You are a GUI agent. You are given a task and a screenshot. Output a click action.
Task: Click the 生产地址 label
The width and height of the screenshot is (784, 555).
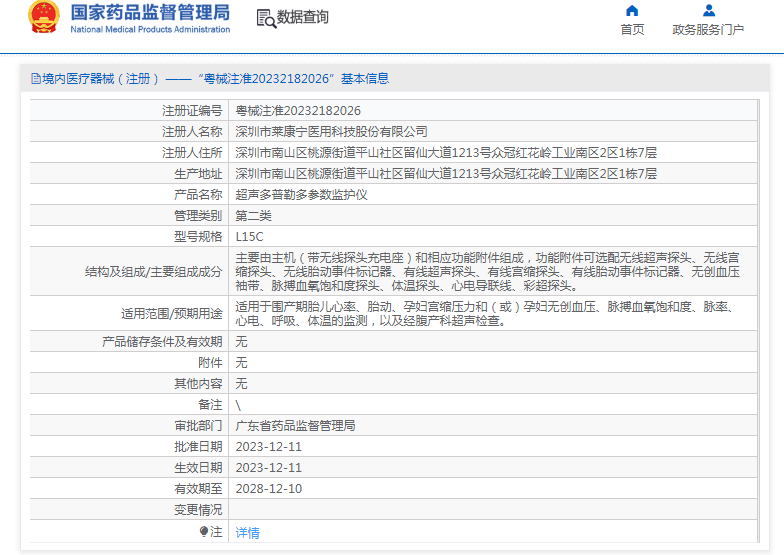click(x=198, y=174)
